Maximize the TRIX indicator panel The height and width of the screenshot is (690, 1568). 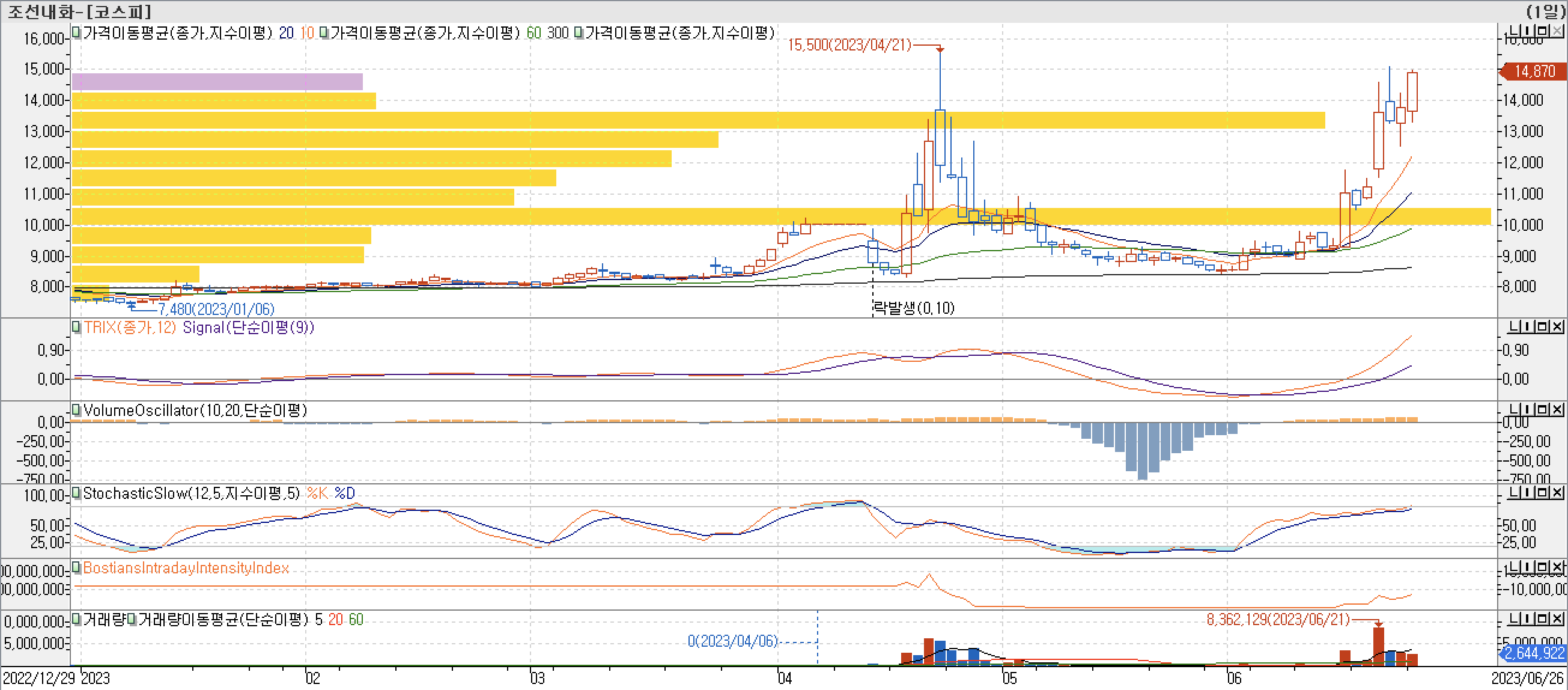click(x=1543, y=327)
